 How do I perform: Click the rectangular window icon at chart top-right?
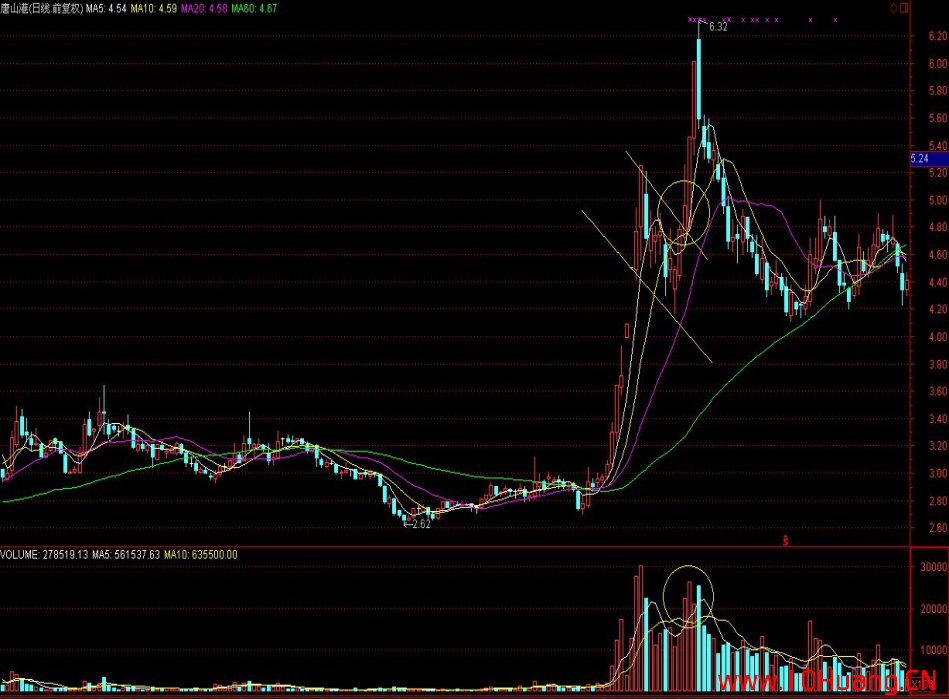pos(904,8)
